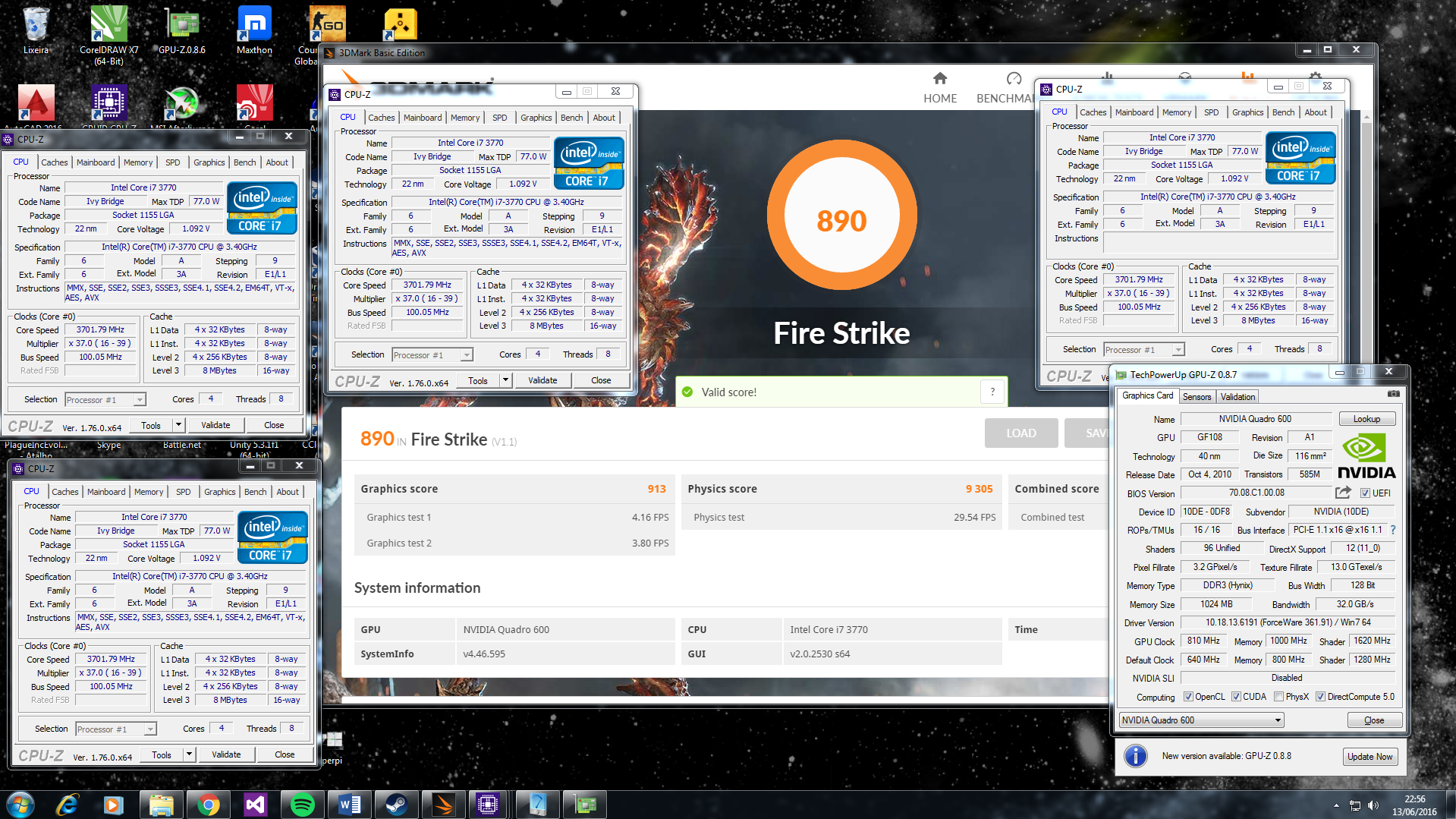Screen dimensions: 1456x819
Task: Toggle the OpenCL checkbox in GPU-Z
Action: coord(1188,697)
